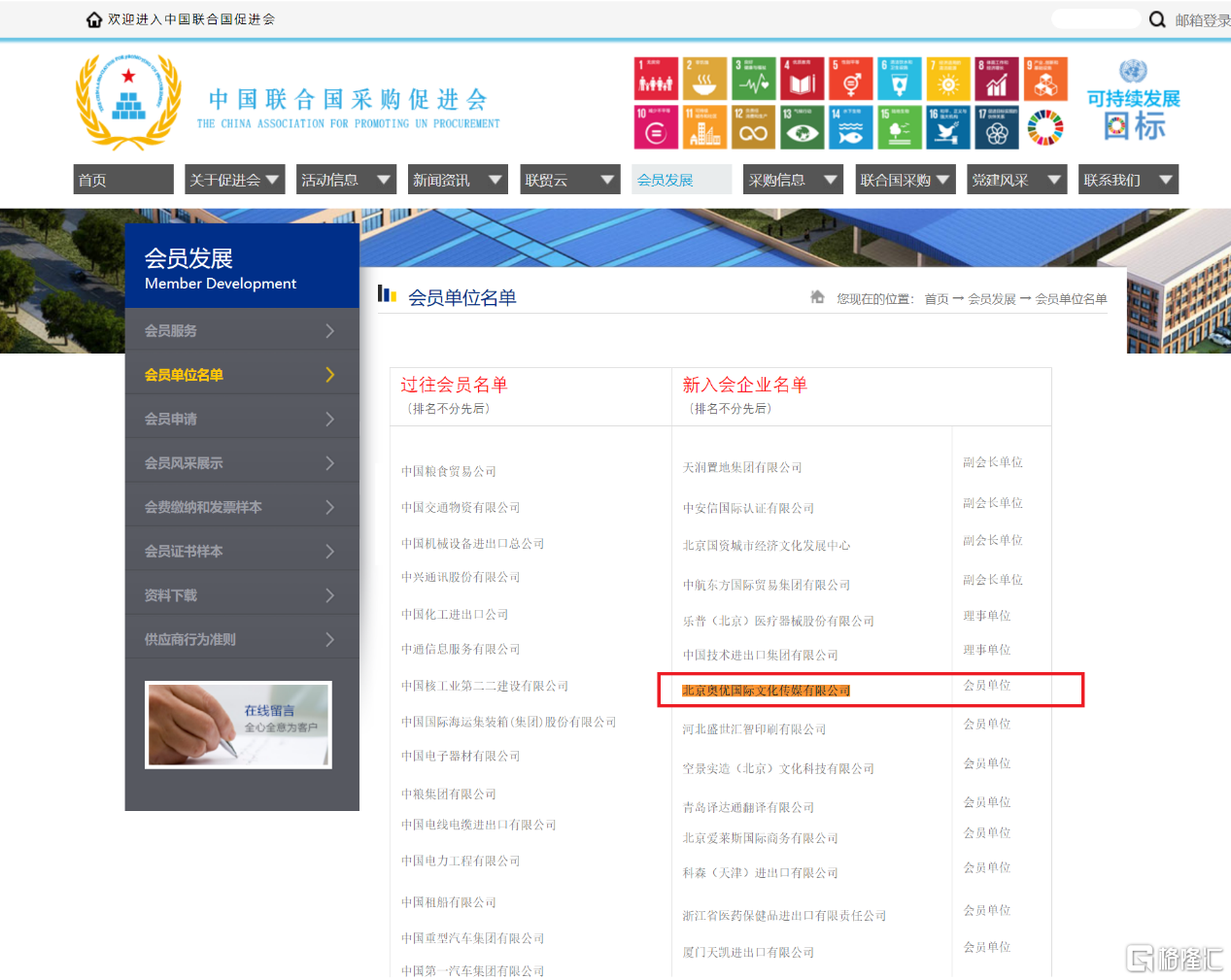Select 中国电力工程有限公司 text
1231x980 pixels.
[x=461, y=861]
